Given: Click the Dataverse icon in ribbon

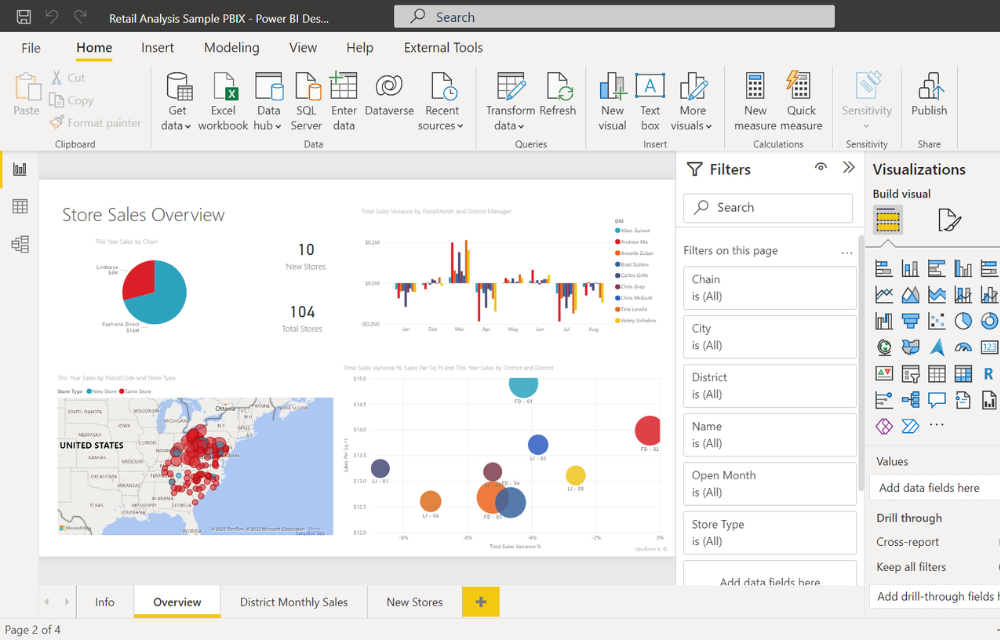Looking at the screenshot, I should pyautogui.click(x=389, y=95).
